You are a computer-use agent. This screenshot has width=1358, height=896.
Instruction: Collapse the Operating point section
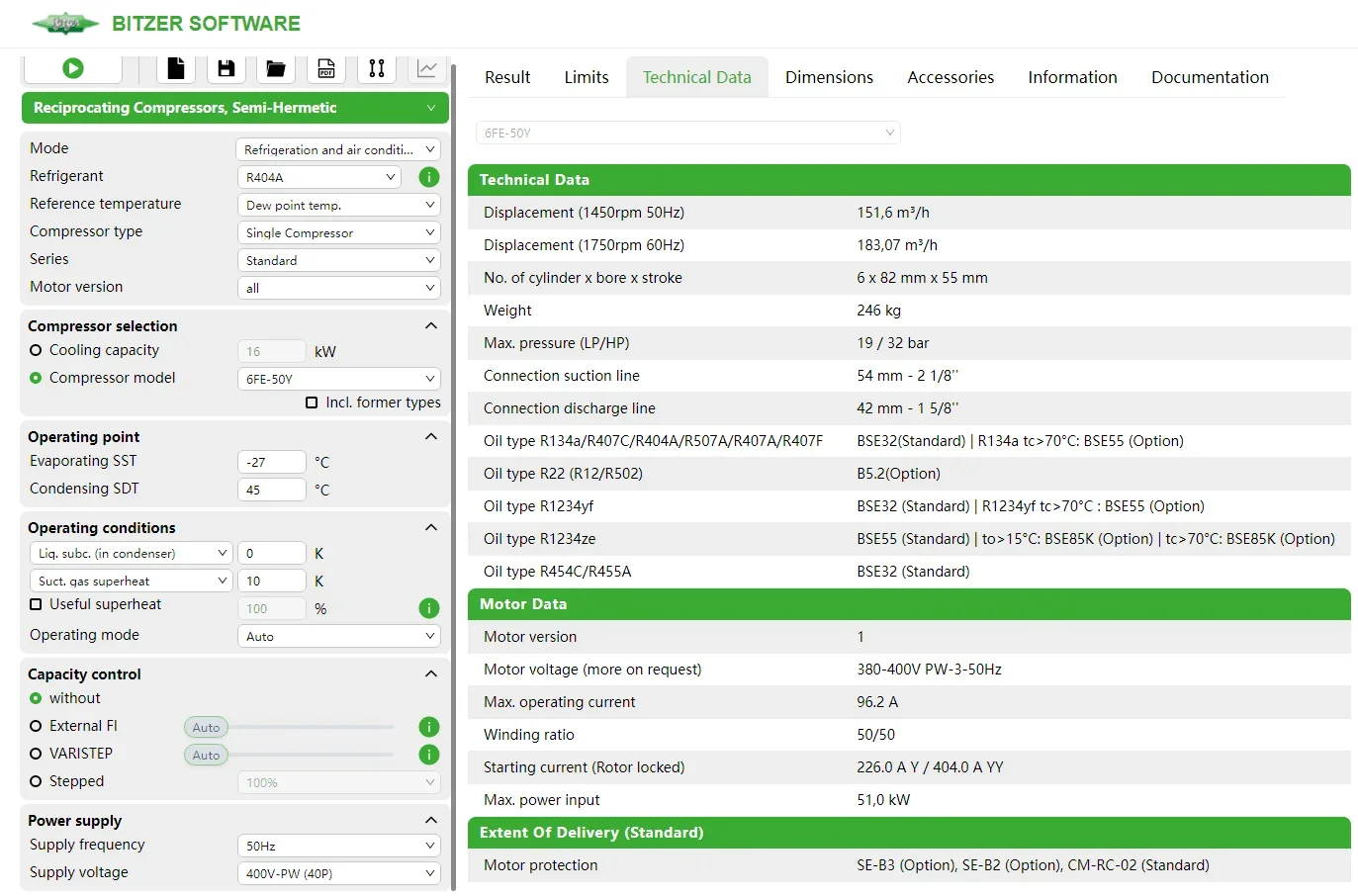pos(430,436)
